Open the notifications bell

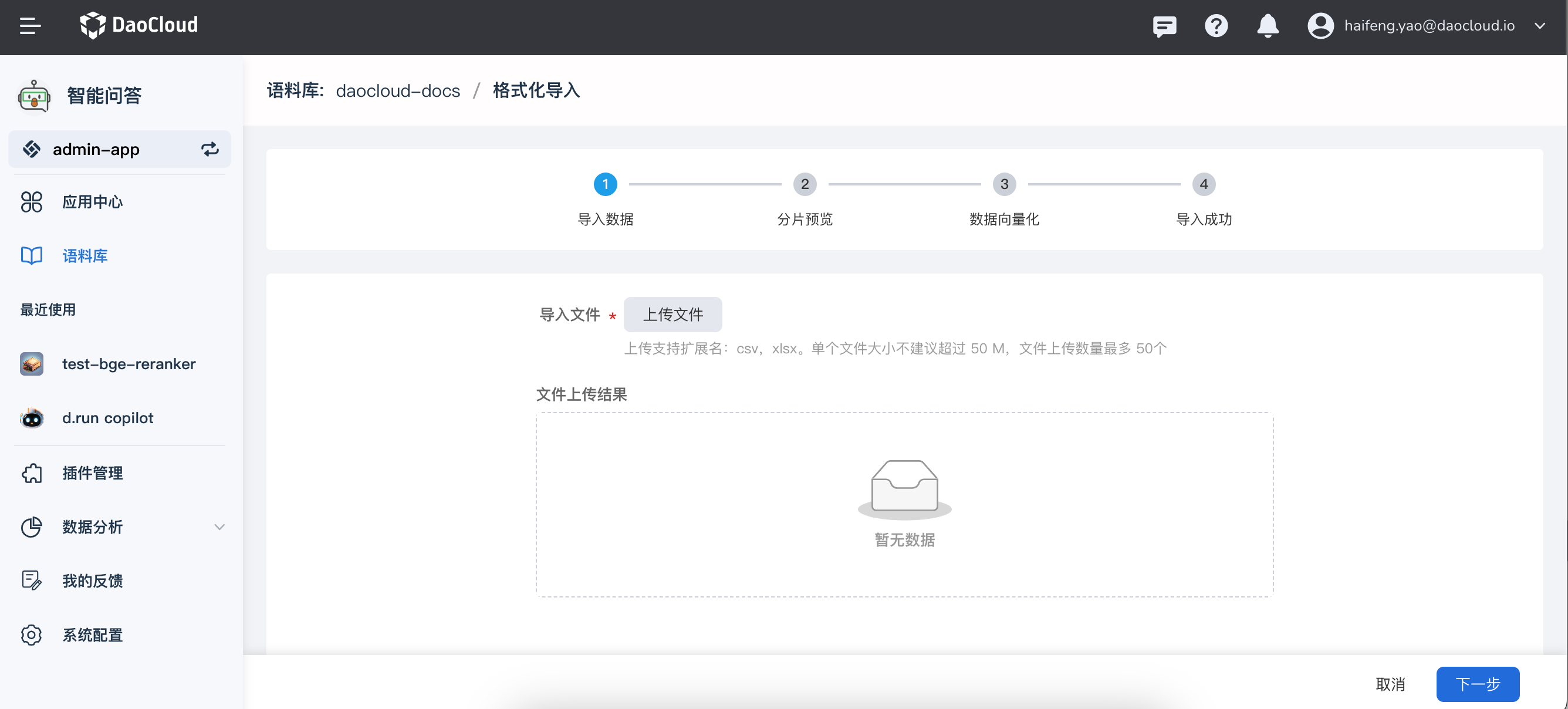1268,26
